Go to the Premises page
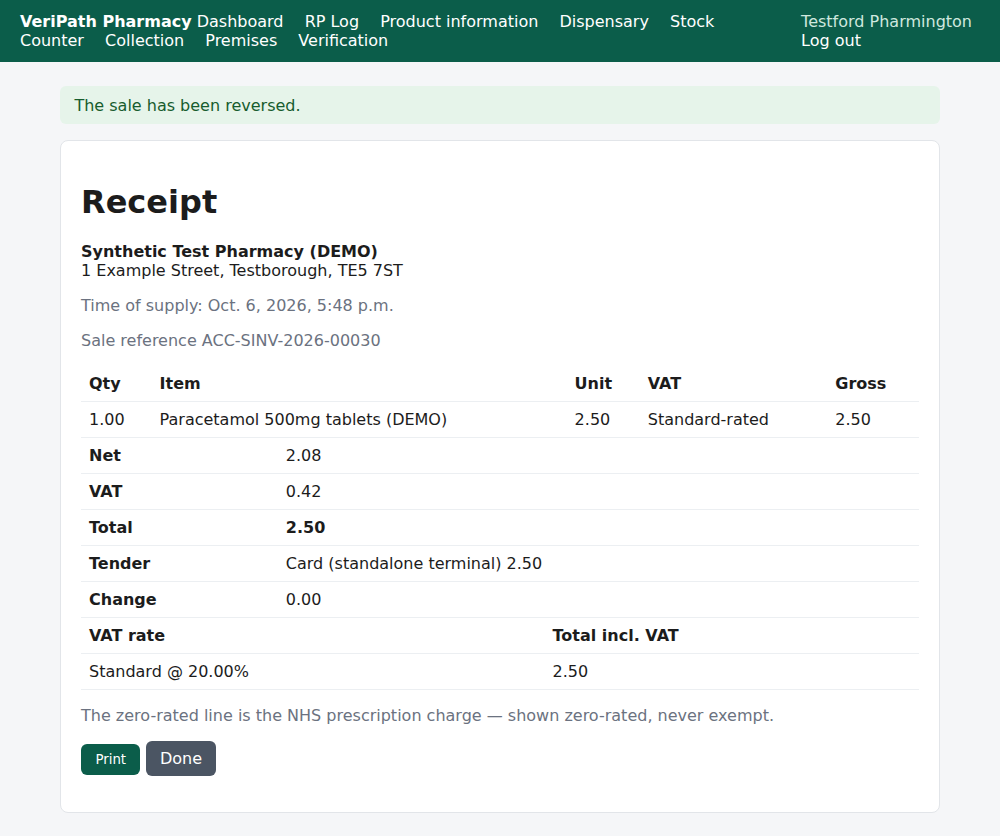The height and width of the screenshot is (836, 1000). tap(241, 40)
